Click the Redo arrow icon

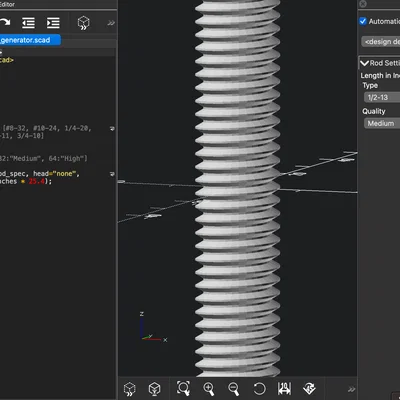[x=5, y=23]
